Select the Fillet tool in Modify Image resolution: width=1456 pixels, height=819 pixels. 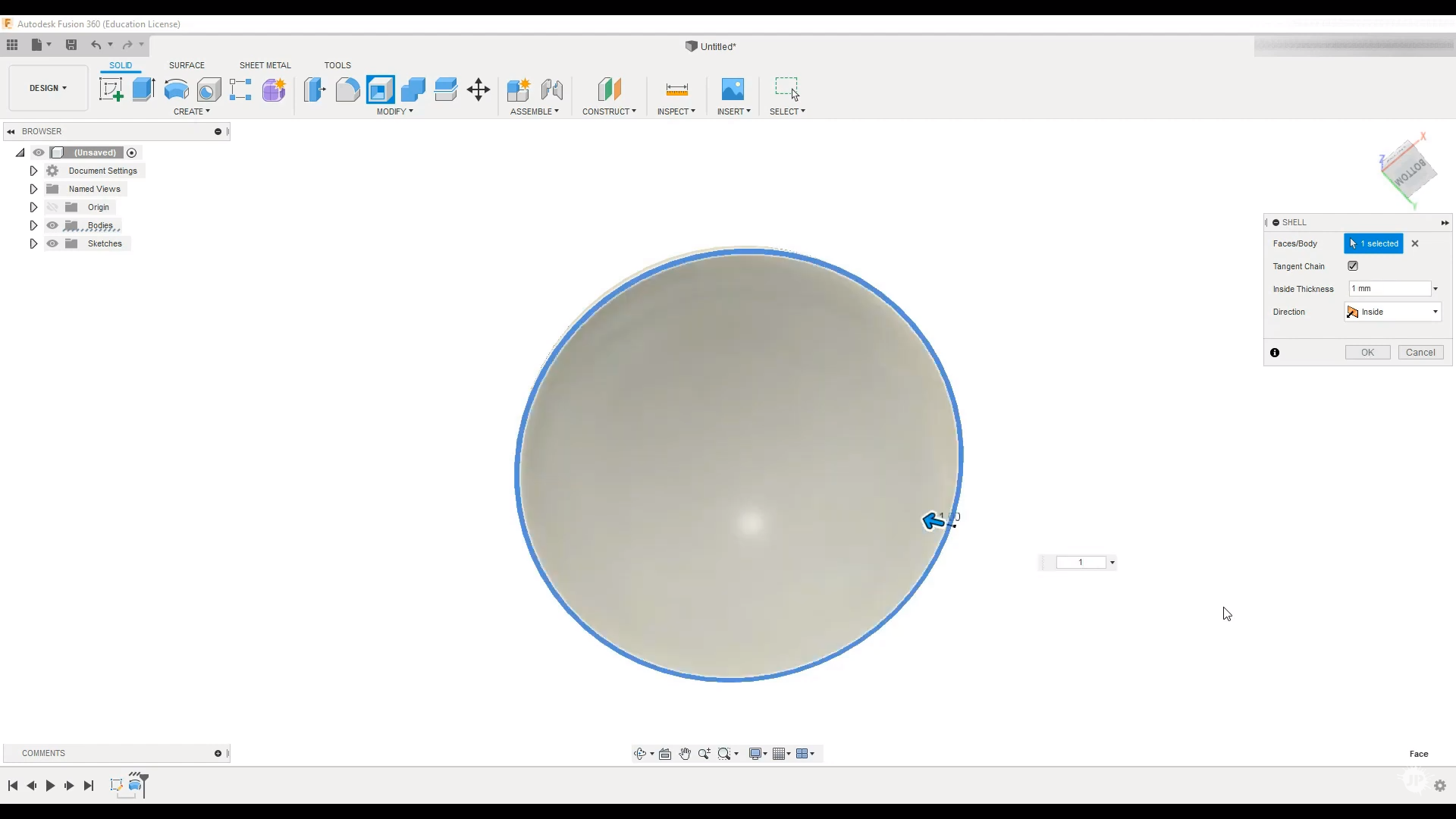348,89
